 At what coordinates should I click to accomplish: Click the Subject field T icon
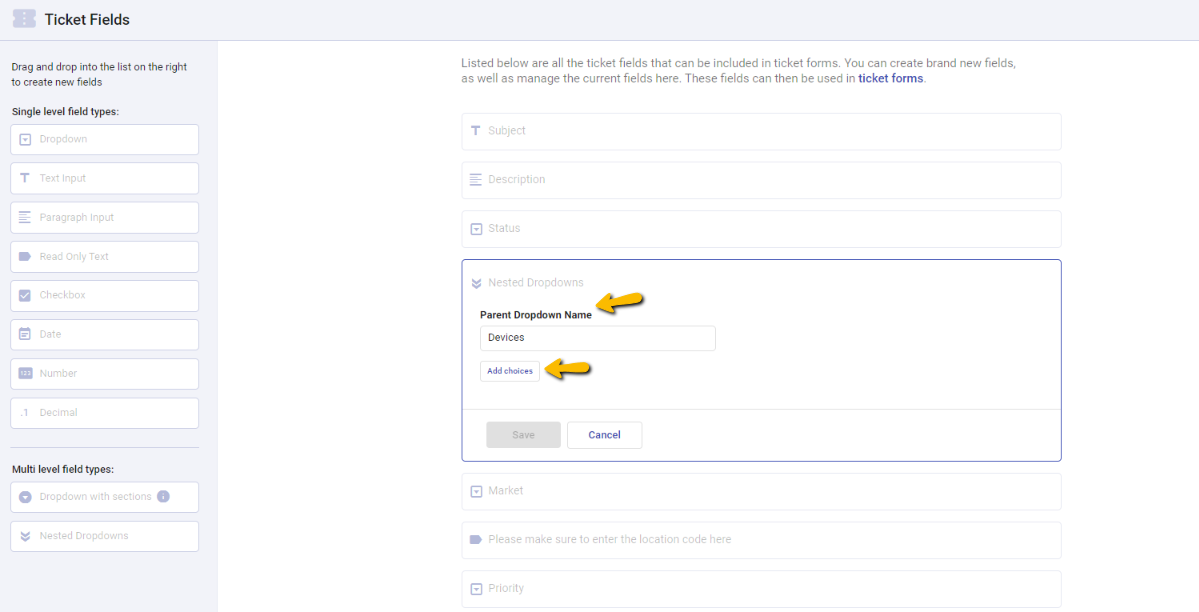476,131
